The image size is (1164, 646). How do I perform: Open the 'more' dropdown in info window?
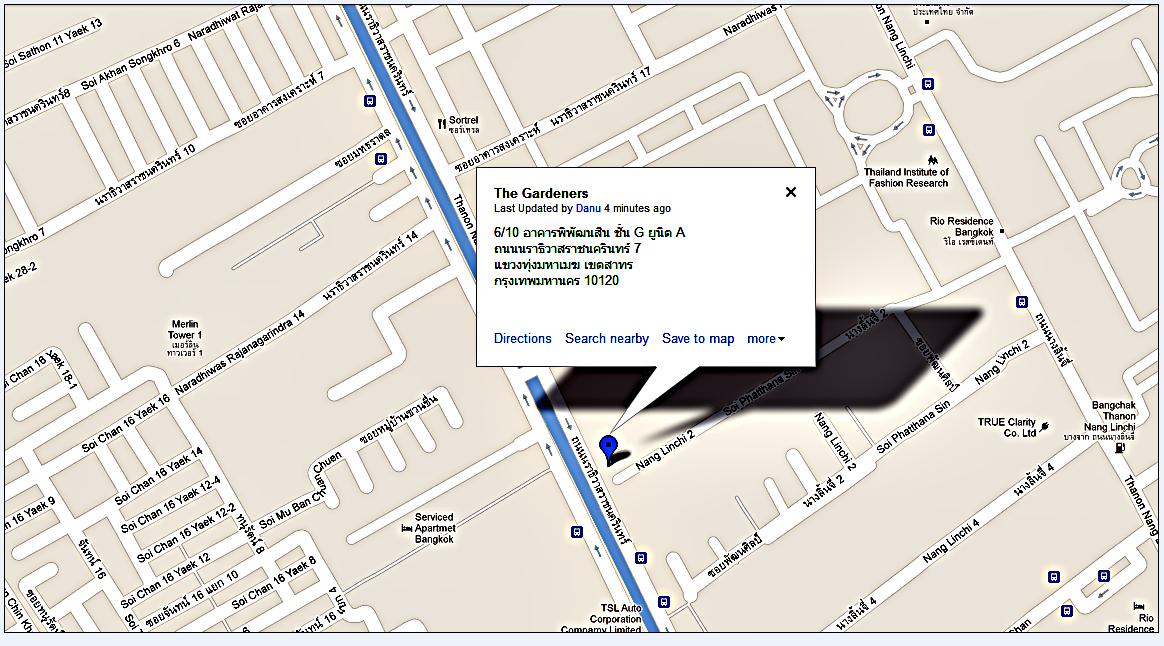[x=765, y=339]
